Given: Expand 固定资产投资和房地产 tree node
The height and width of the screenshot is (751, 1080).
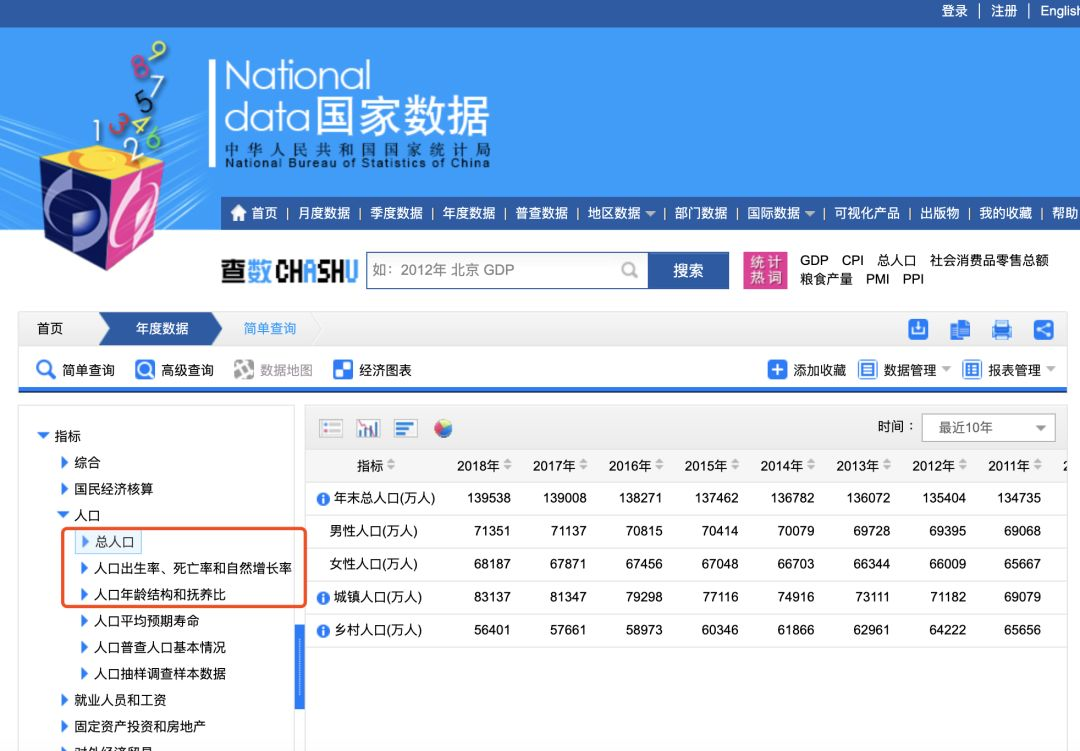Looking at the screenshot, I should coord(64,726).
